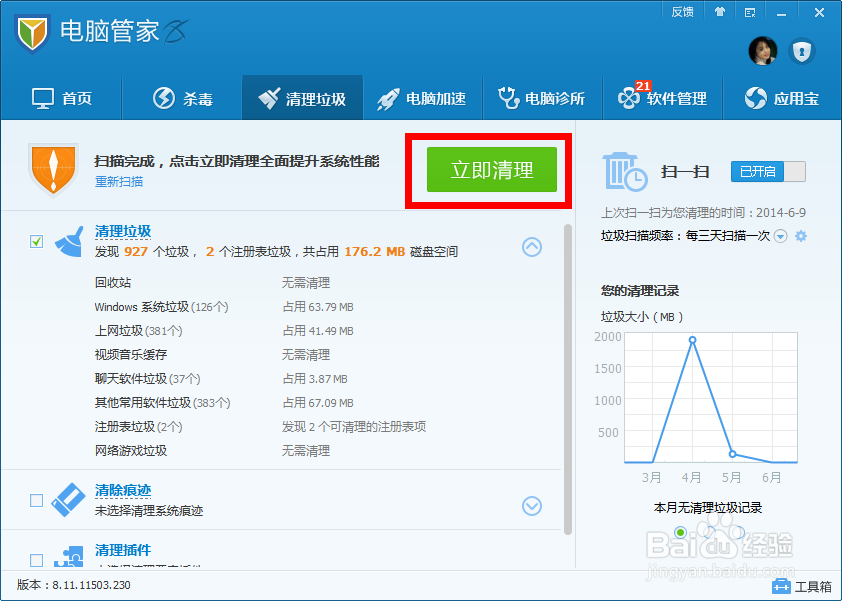Close the 电脑管家 window
This screenshot has width=842, height=601.
pos(819,12)
